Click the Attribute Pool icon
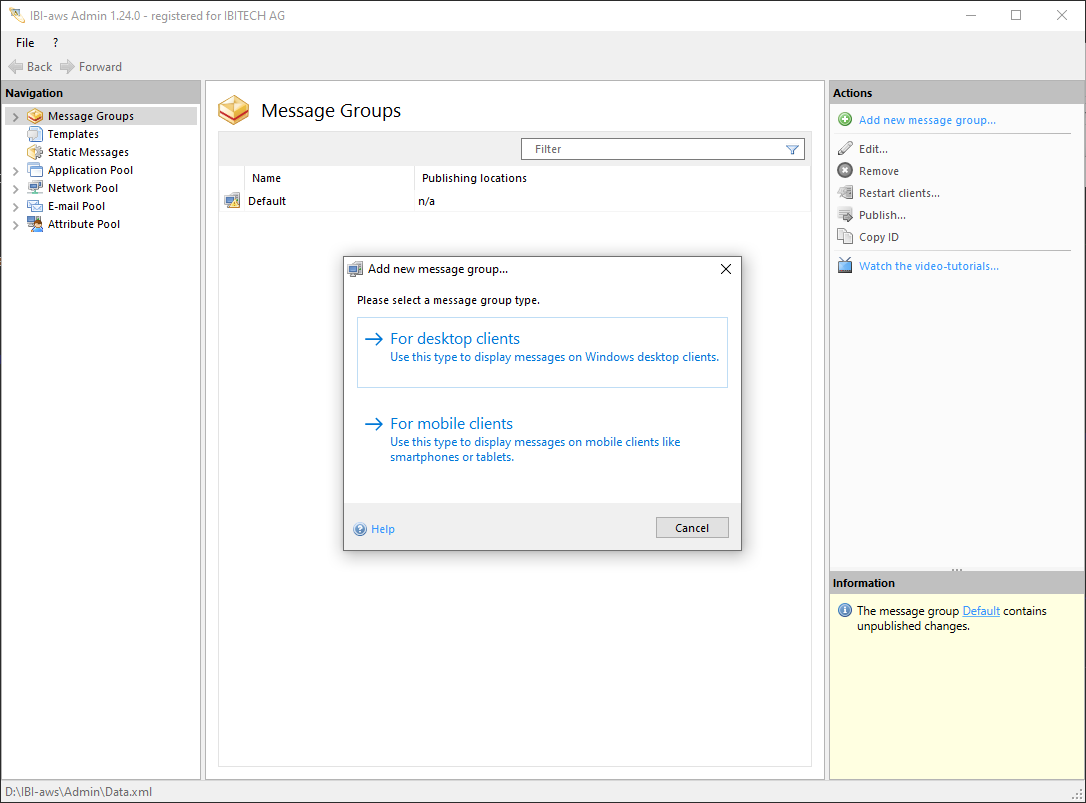 tap(35, 224)
